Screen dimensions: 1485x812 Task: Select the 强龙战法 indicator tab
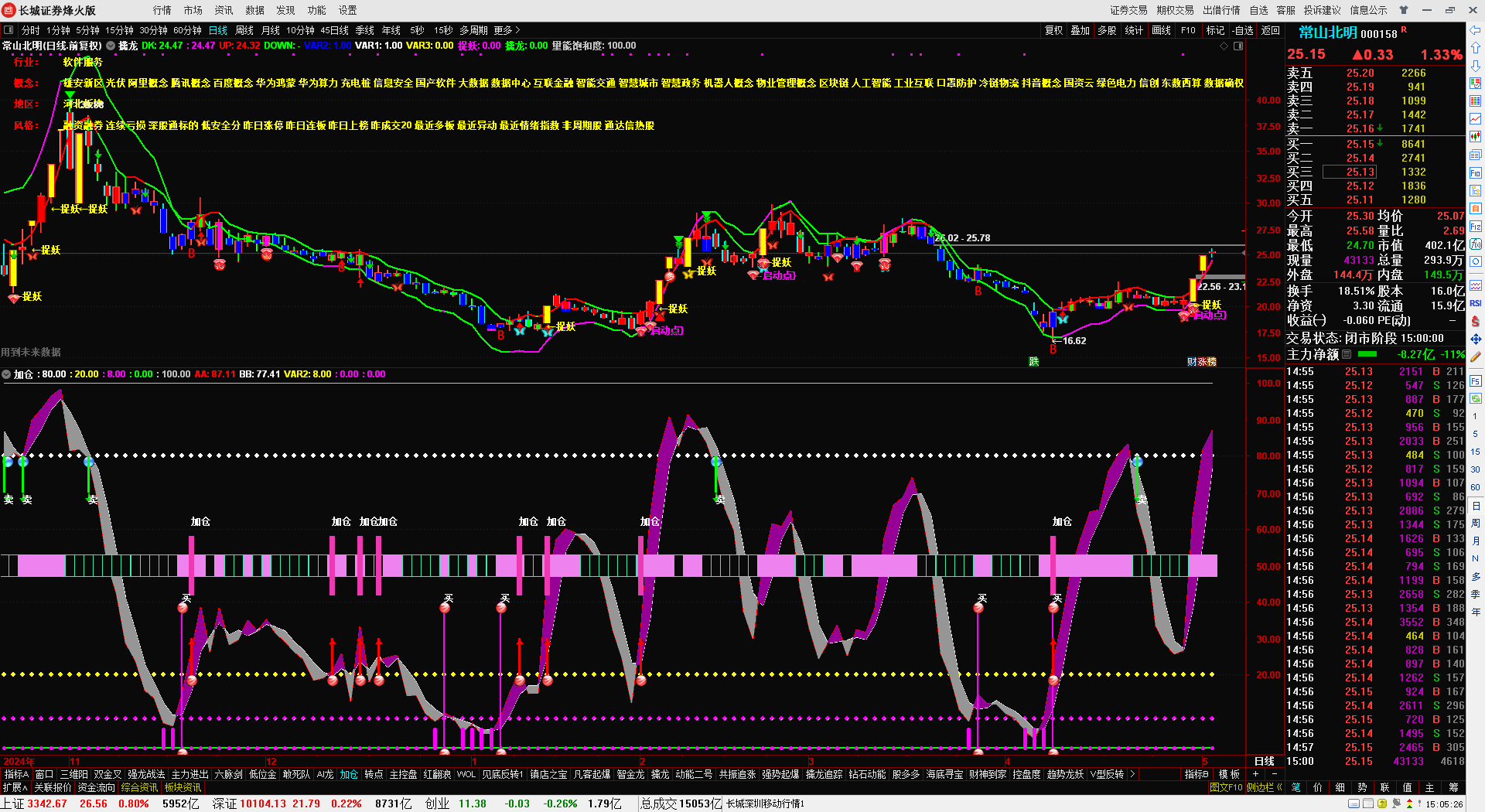click(x=146, y=774)
